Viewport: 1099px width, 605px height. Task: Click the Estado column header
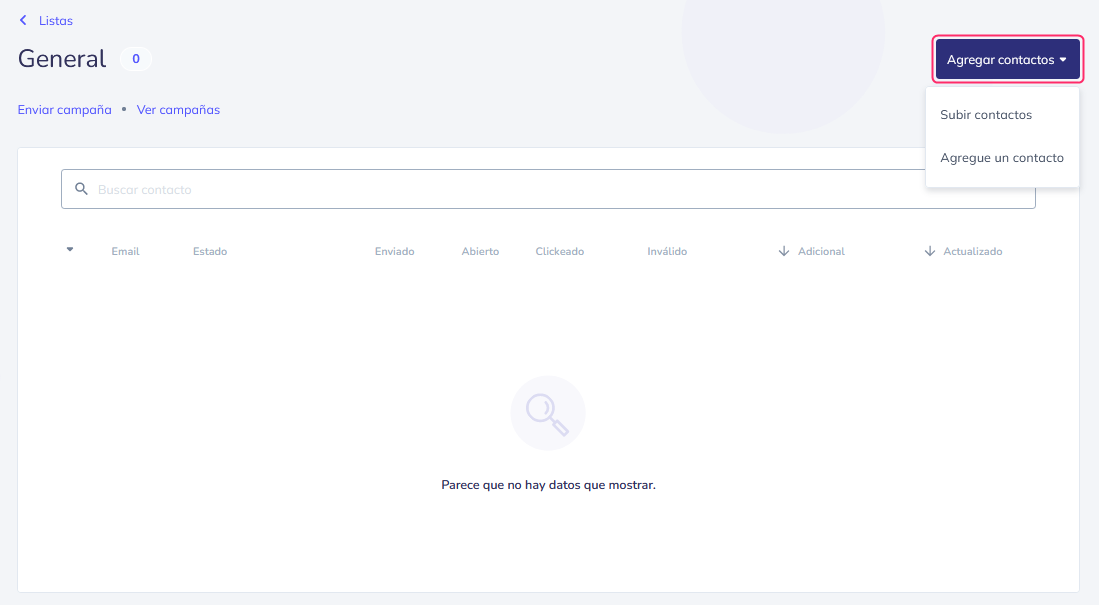coord(210,251)
